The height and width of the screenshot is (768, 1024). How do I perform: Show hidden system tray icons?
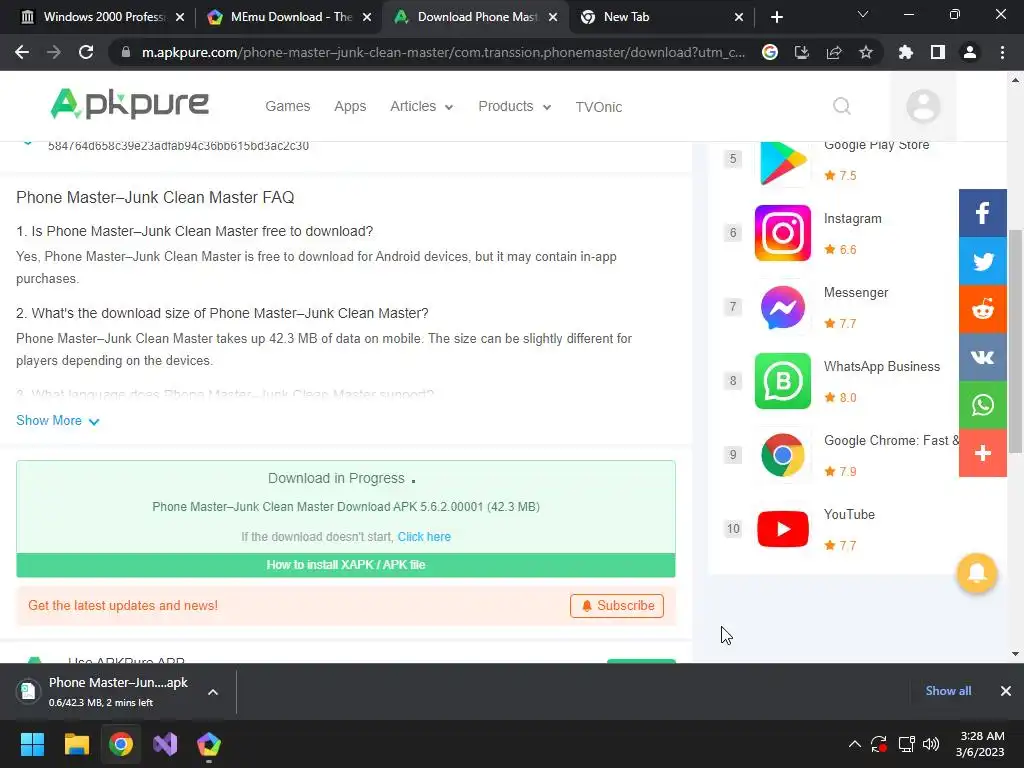tap(854, 744)
